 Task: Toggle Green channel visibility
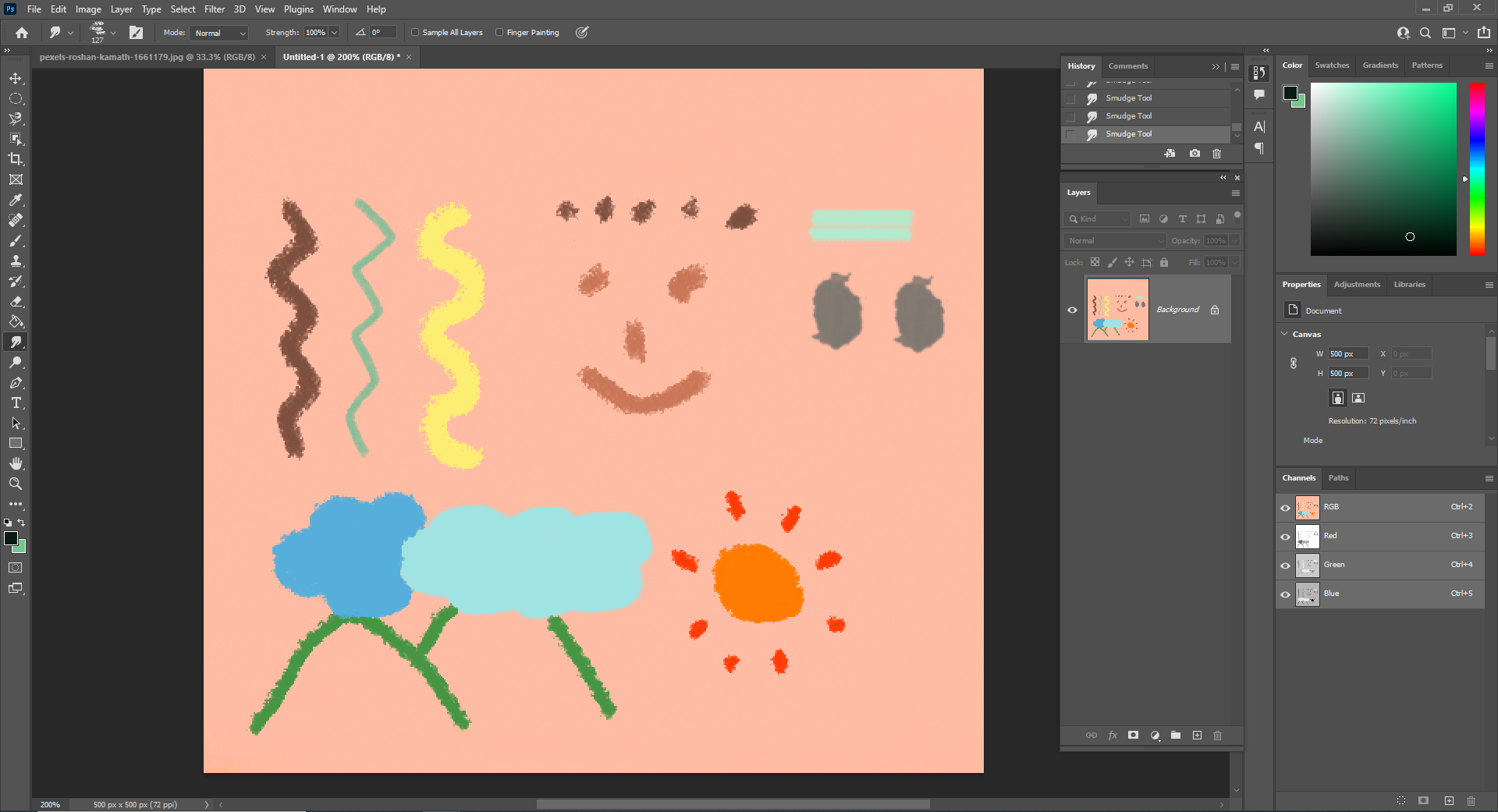1285,566
